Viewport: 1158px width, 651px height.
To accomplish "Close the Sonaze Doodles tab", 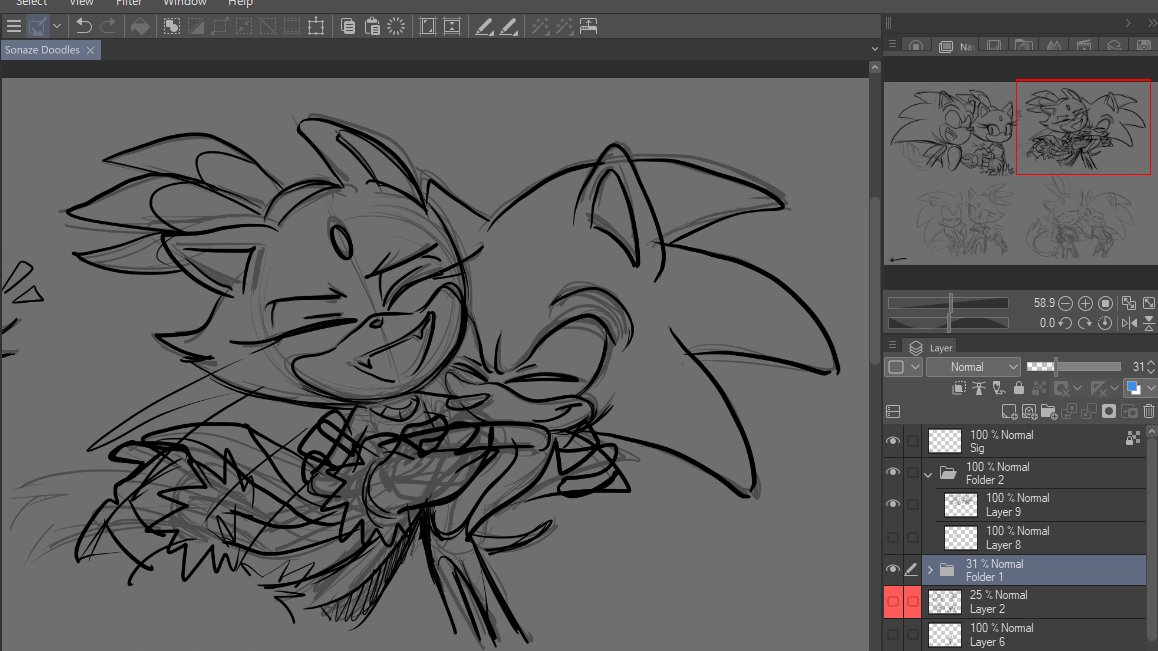I will click(90, 50).
